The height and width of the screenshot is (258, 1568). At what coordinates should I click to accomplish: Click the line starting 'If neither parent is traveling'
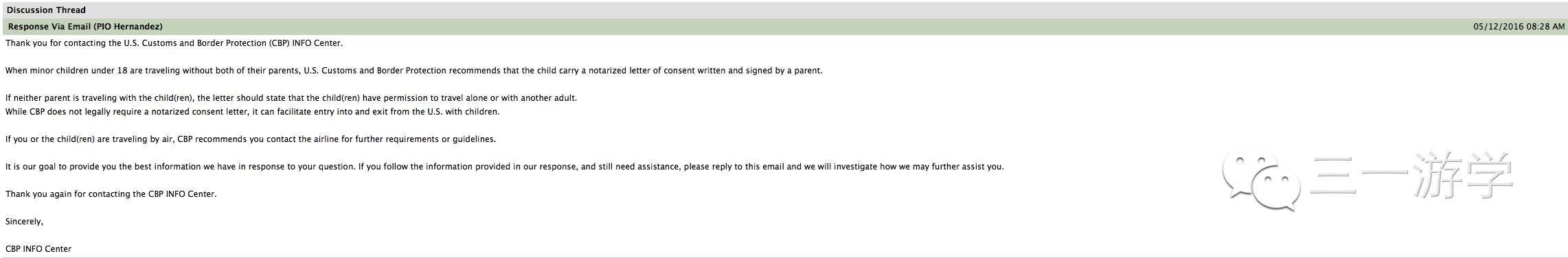291,98
